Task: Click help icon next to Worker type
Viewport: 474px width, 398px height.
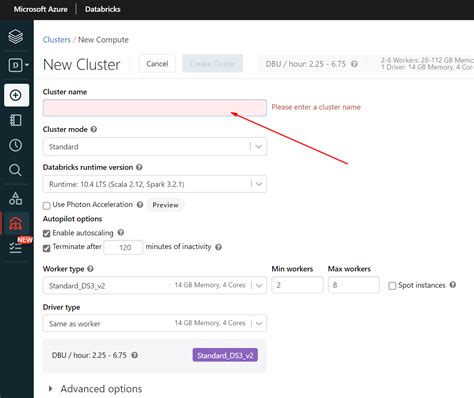Action: point(90,269)
